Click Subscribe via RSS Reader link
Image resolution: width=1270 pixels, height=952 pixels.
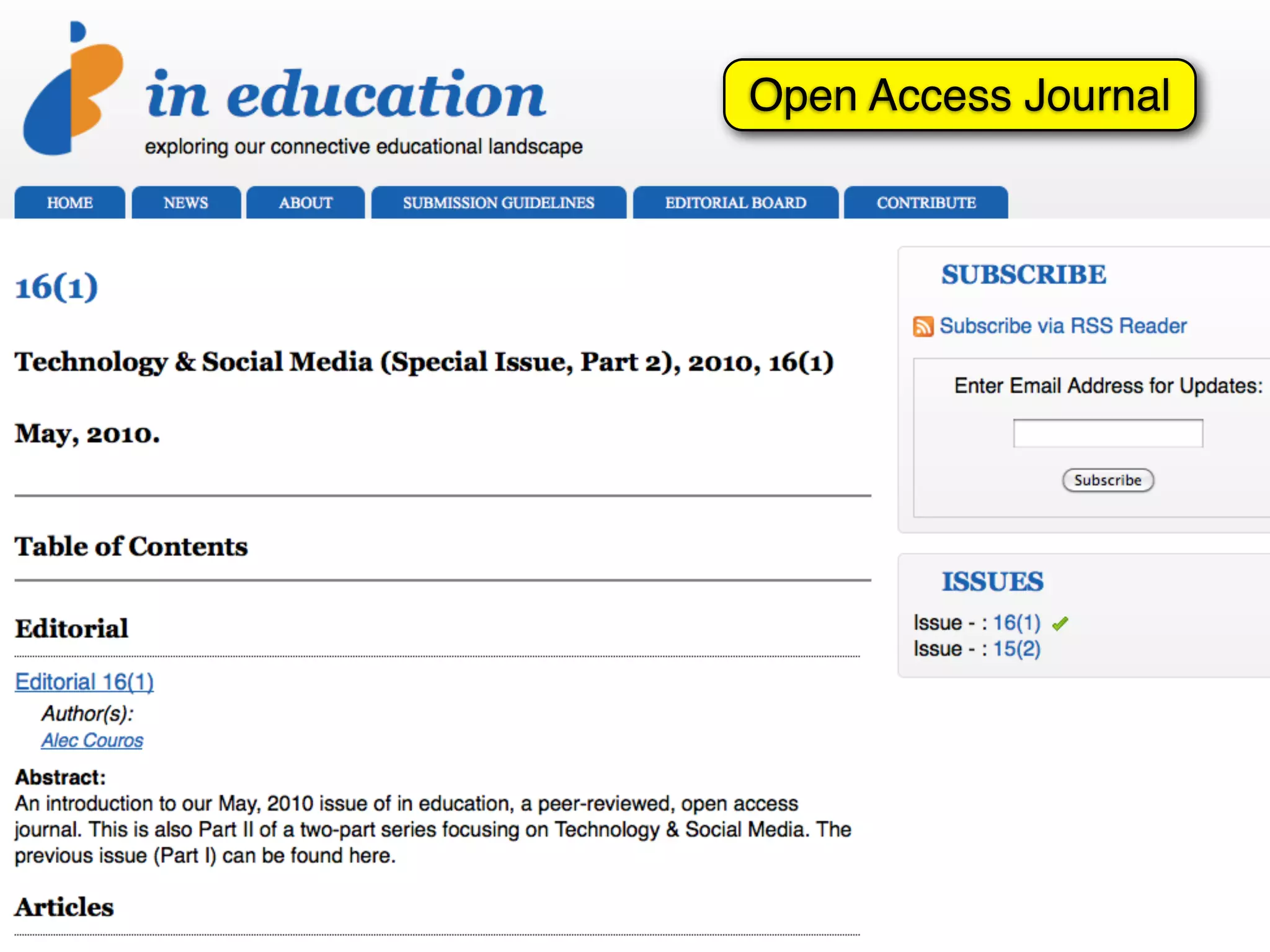coord(1063,326)
